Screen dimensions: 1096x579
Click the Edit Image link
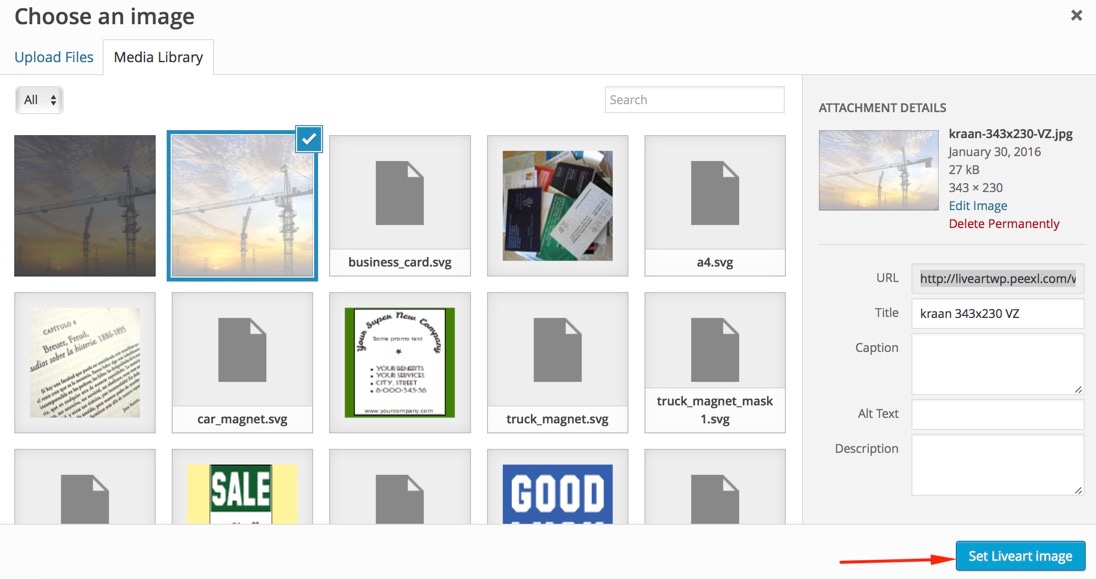[x=977, y=206]
